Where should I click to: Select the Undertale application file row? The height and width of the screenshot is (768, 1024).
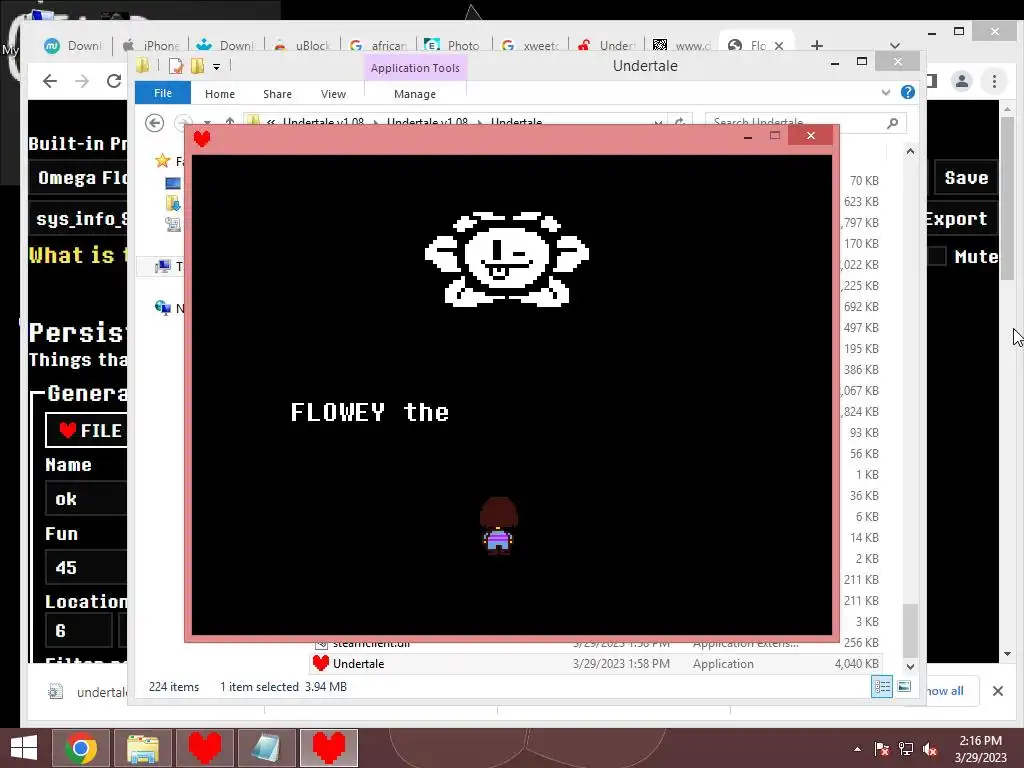(x=596, y=664)
